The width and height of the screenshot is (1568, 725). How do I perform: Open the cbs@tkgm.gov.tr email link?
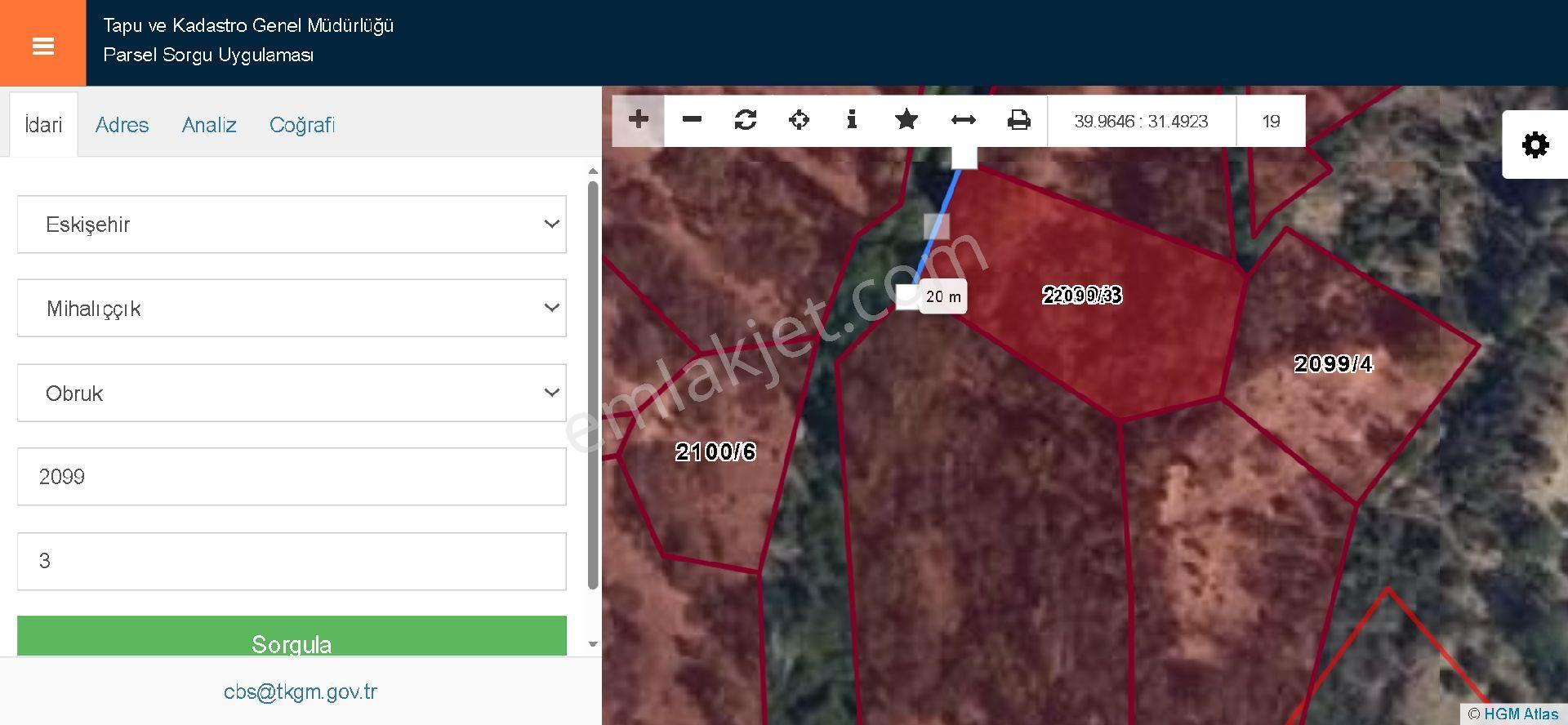pos(301,692)
